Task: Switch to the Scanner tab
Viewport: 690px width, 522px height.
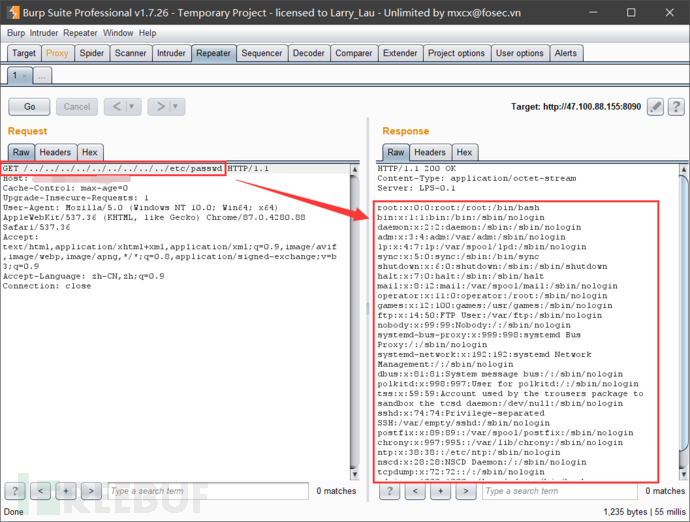Action: click(x=130, y=53)
